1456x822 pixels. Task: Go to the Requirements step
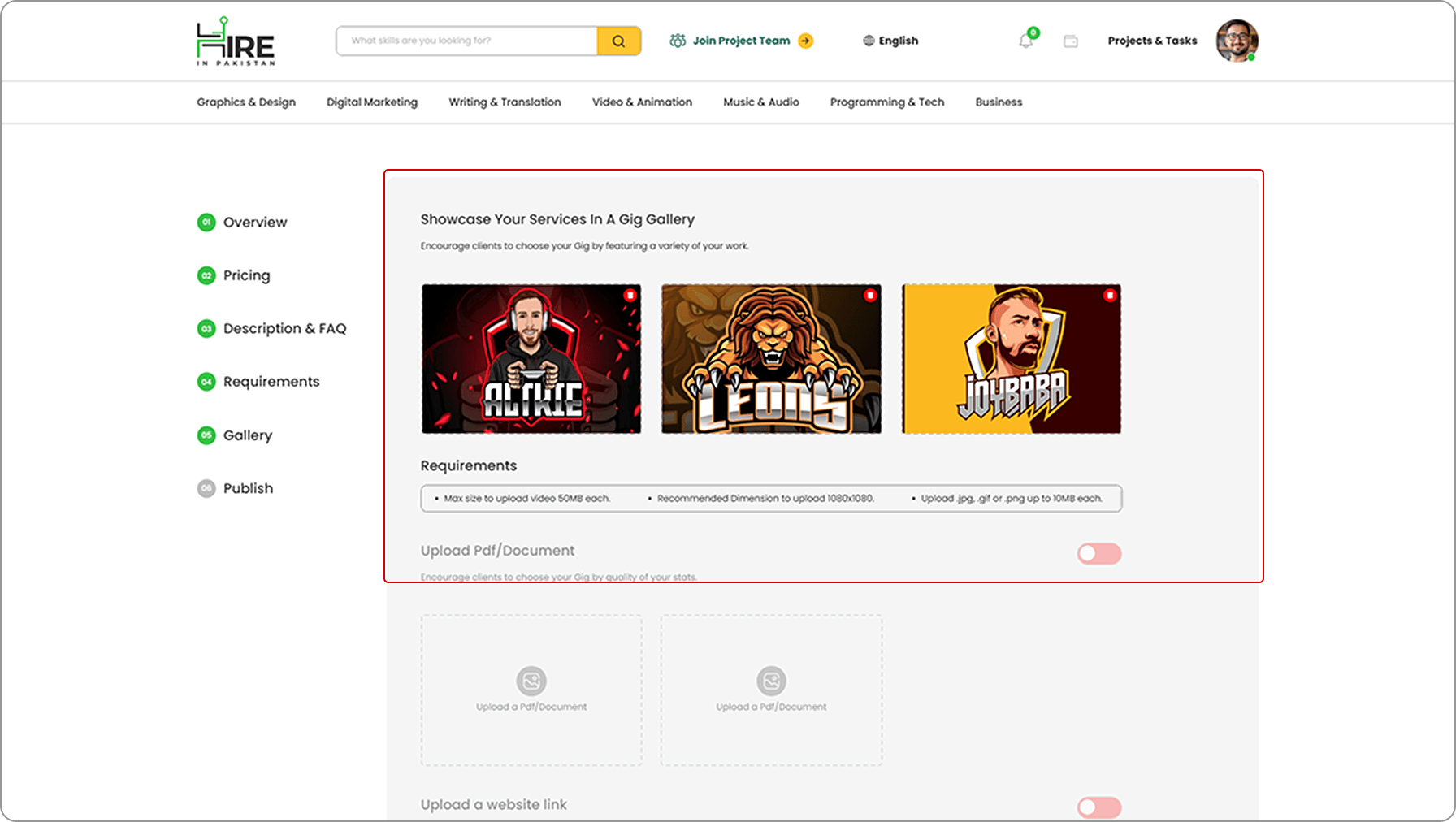[258, 382]
